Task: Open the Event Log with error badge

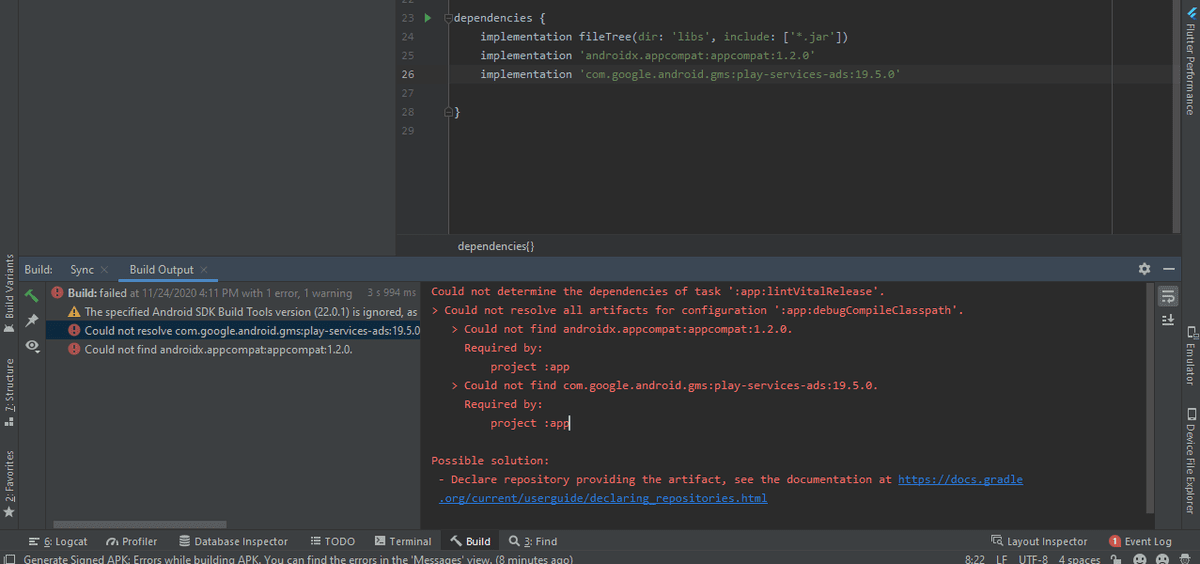Action: (x=1140, y=541)
